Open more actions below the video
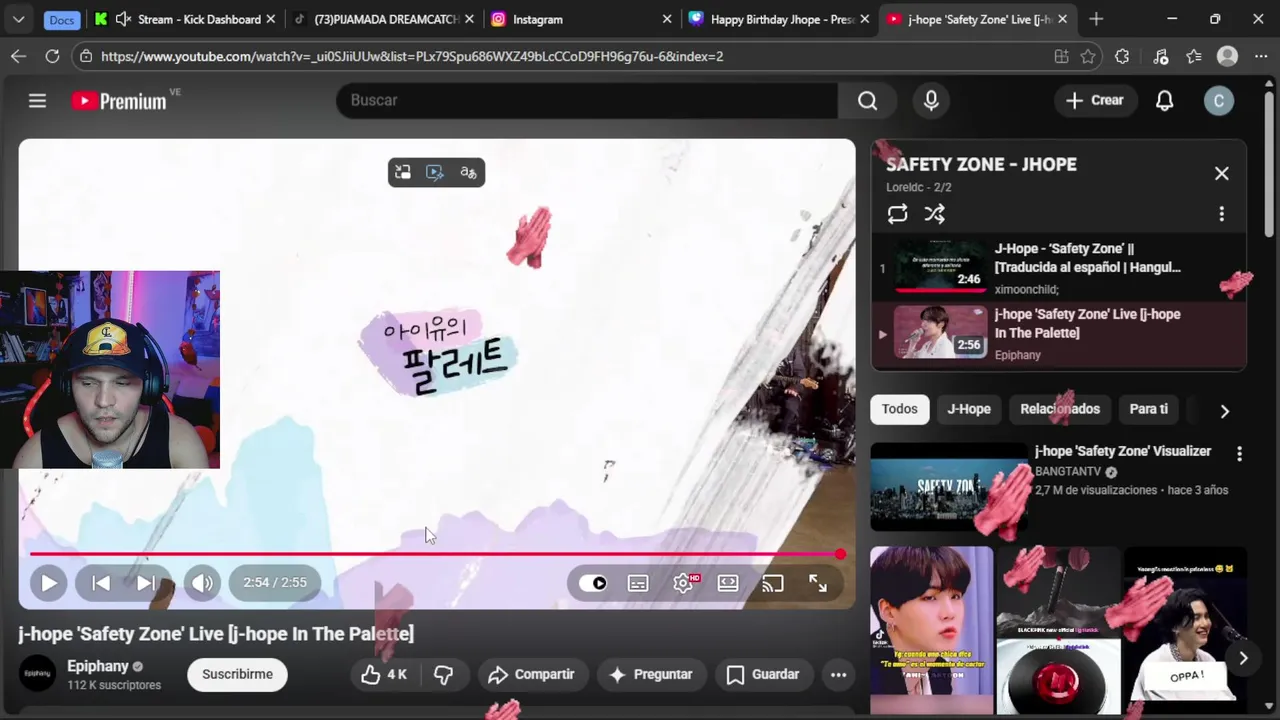 point(838,674)
